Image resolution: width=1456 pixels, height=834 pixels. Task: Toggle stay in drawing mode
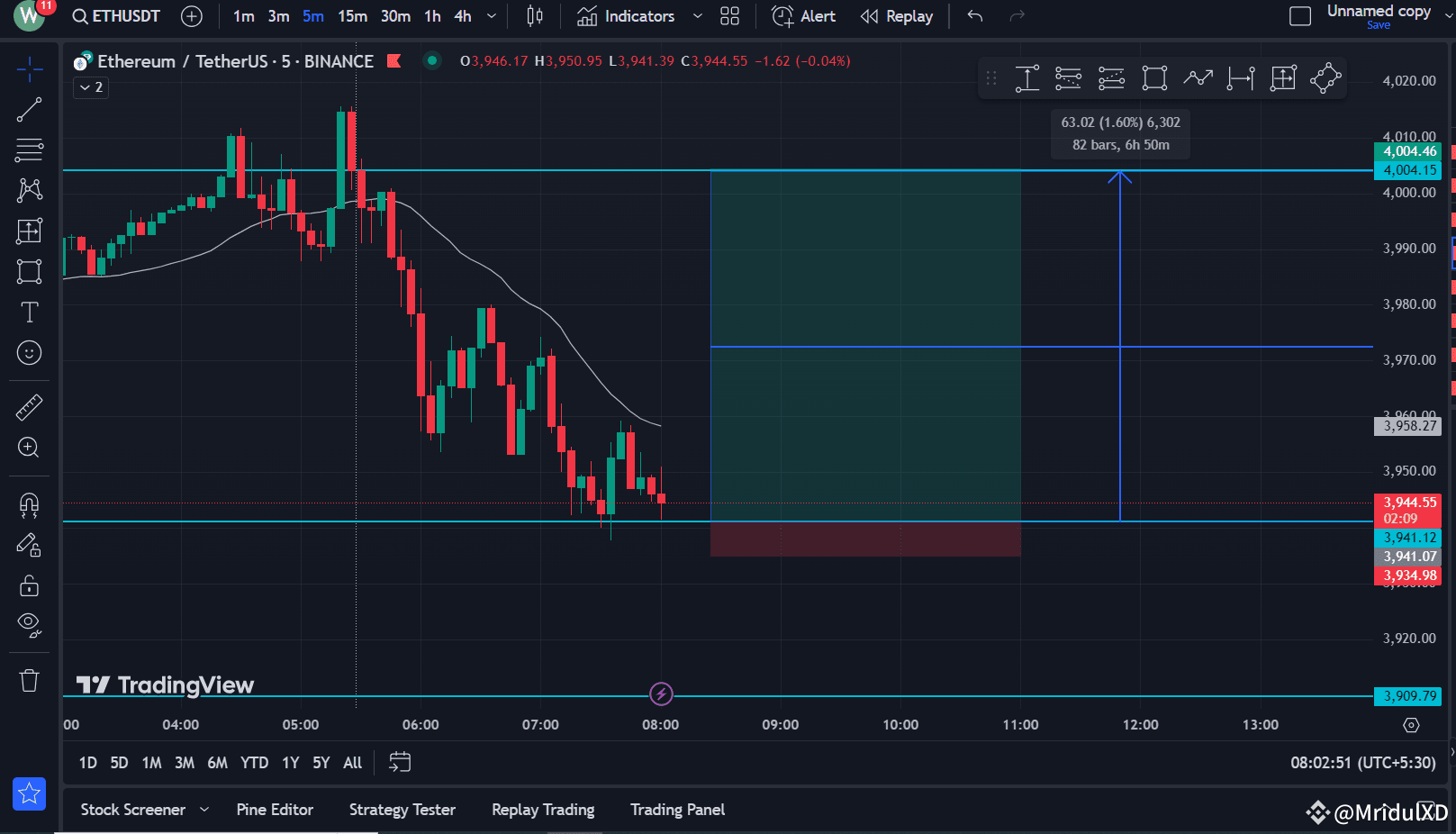29,545
